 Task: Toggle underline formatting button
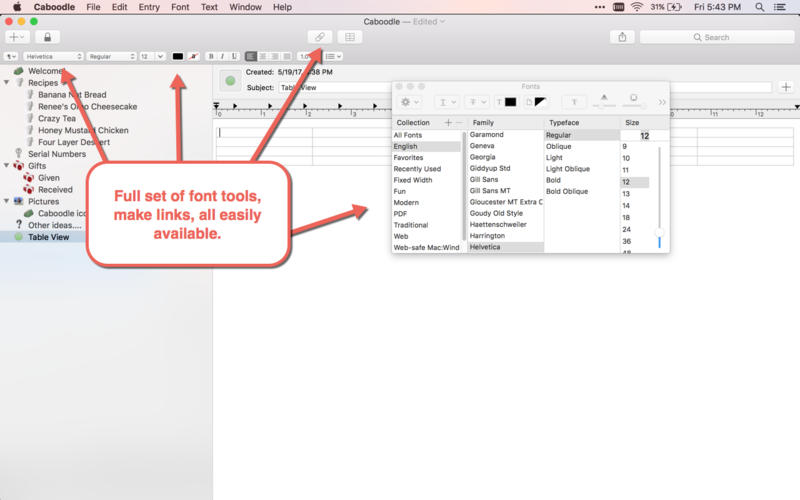[x=234, y=56]
